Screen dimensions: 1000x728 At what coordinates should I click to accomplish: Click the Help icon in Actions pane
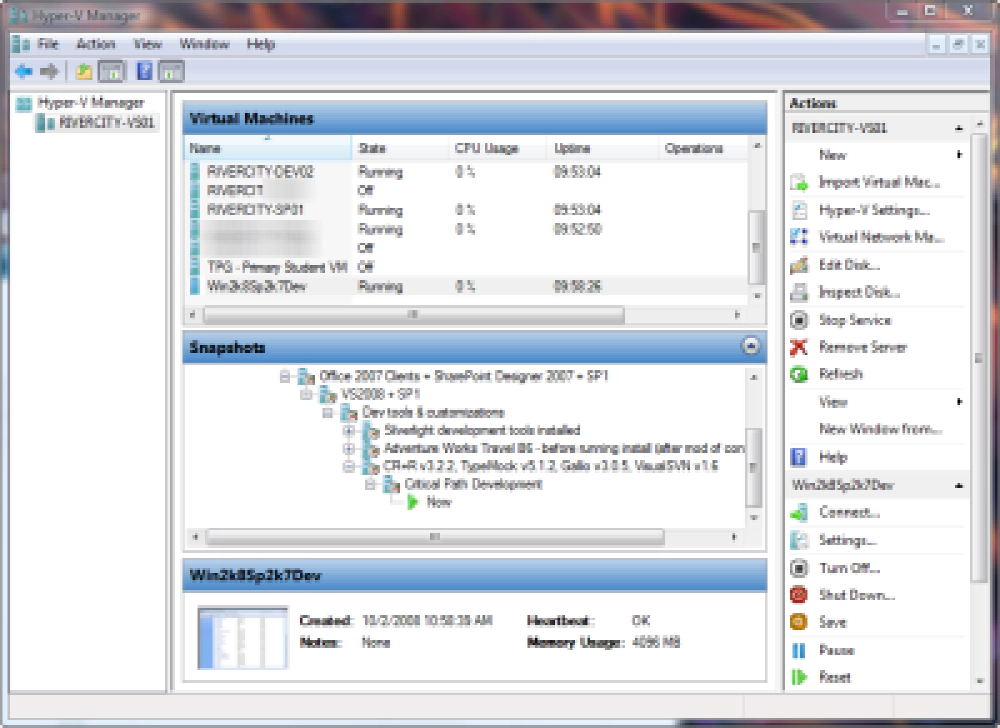(x=799, y=457)
